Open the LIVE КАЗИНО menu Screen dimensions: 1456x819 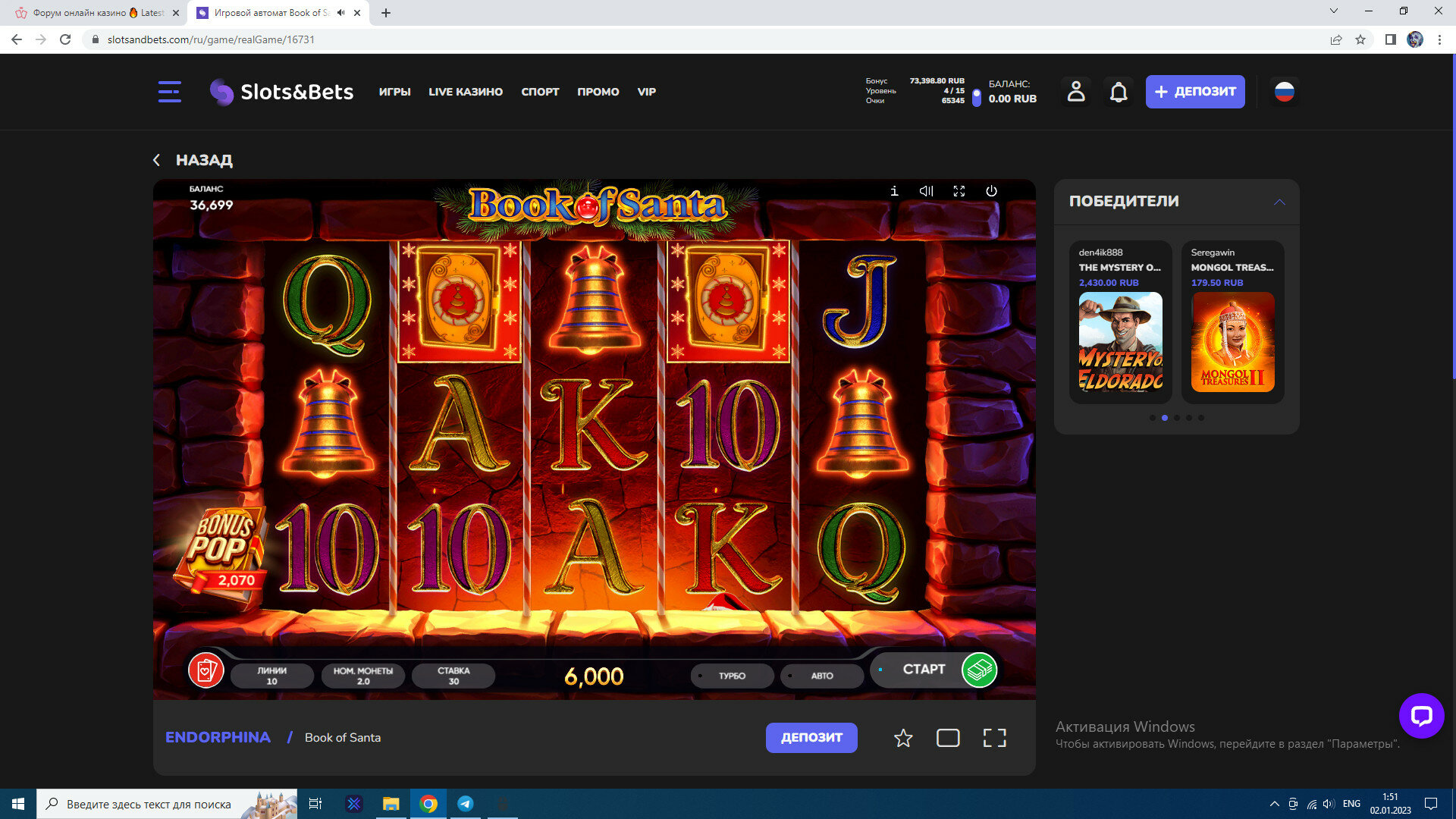[x=465, y=92]
